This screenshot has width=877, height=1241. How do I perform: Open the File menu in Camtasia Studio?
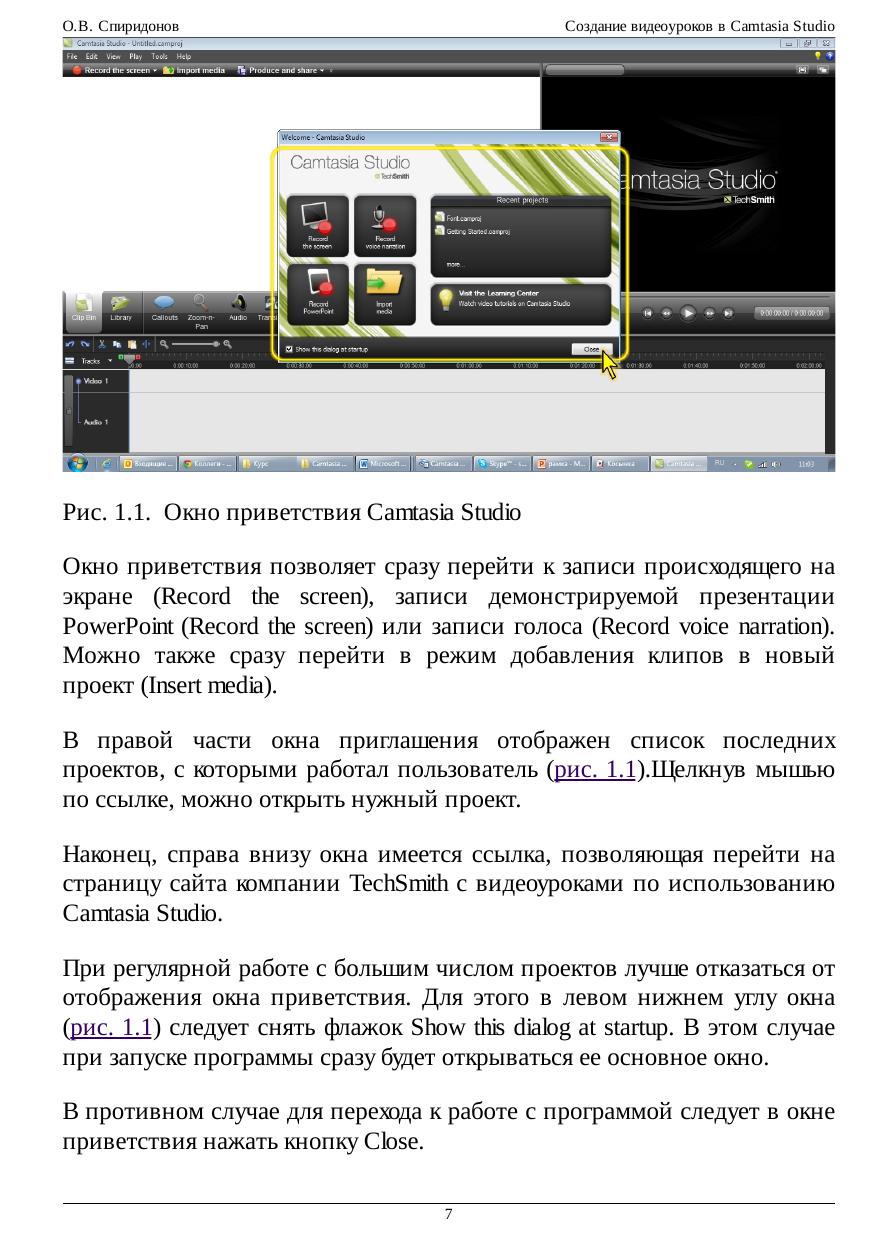coord(72,57)
